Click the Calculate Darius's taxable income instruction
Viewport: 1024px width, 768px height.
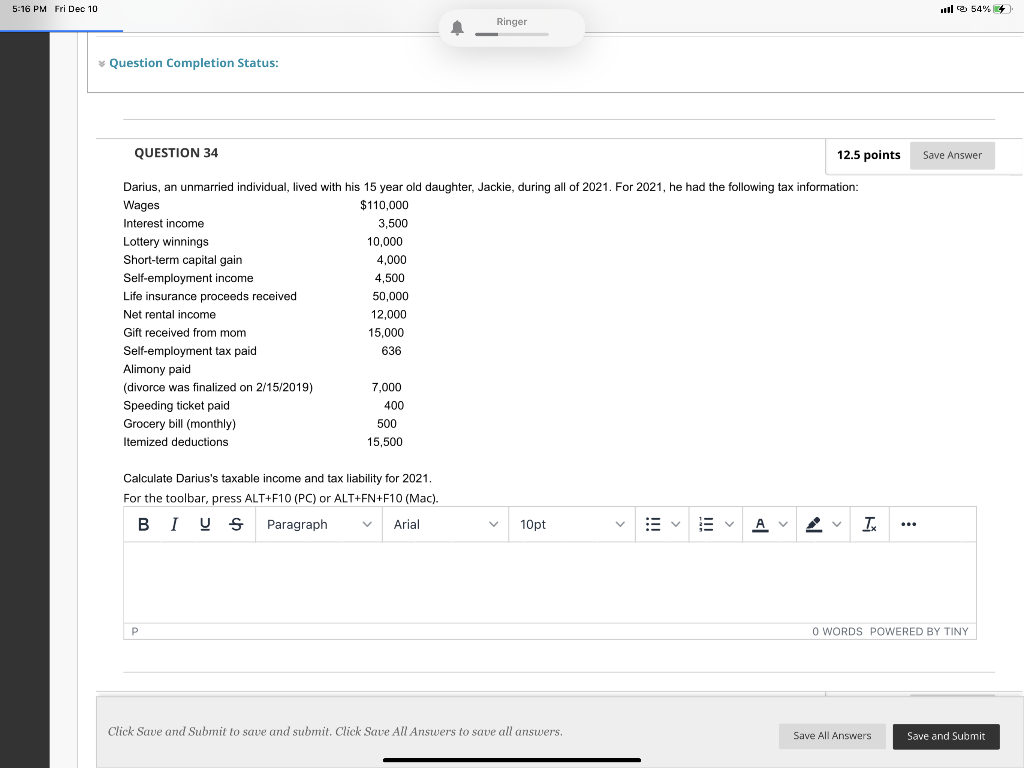click(x=278, y=479)
